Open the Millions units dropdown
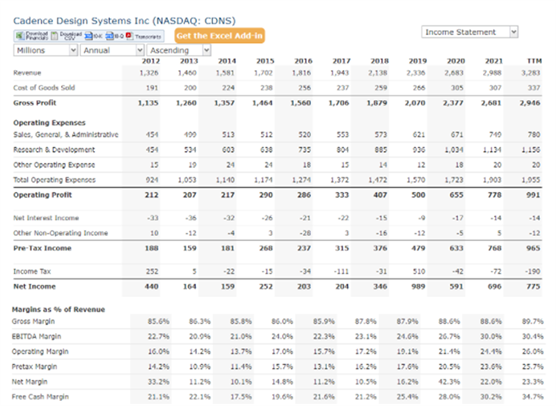This screenshot has height=406, width=556. click(x=45, y=50)
